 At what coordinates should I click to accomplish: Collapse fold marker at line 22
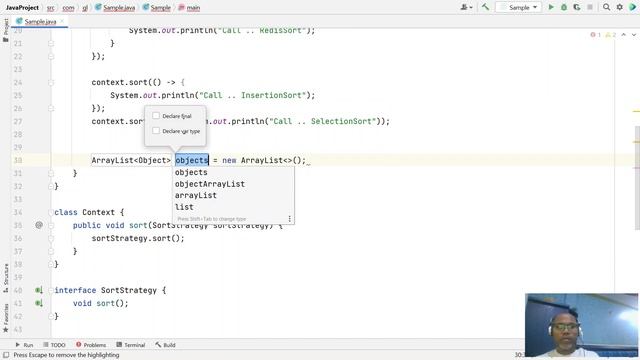point(51,56)
